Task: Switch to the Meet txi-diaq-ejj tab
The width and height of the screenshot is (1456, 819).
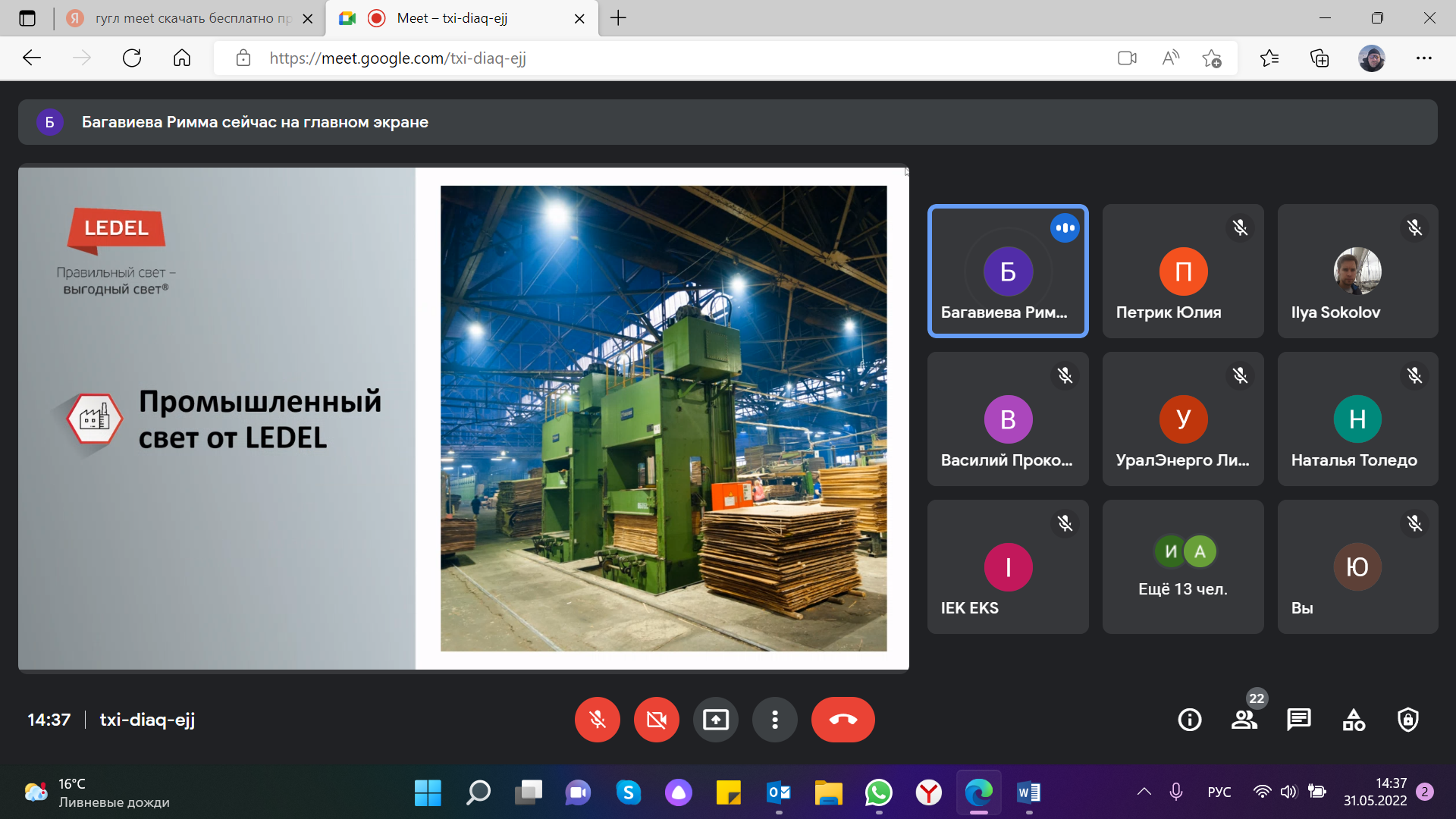Action: point(453,18)
